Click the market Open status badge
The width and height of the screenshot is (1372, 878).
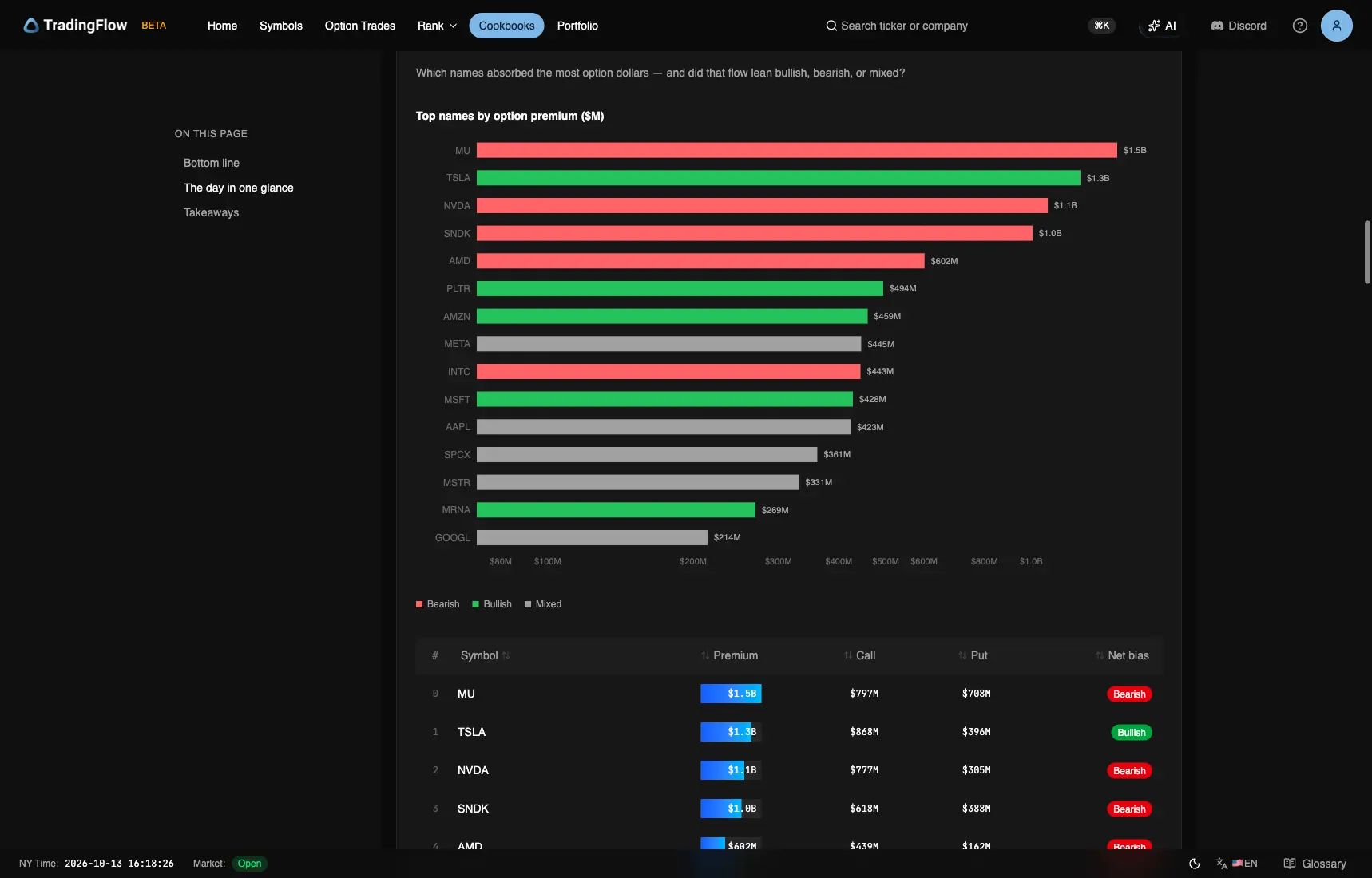pos(249,864)
